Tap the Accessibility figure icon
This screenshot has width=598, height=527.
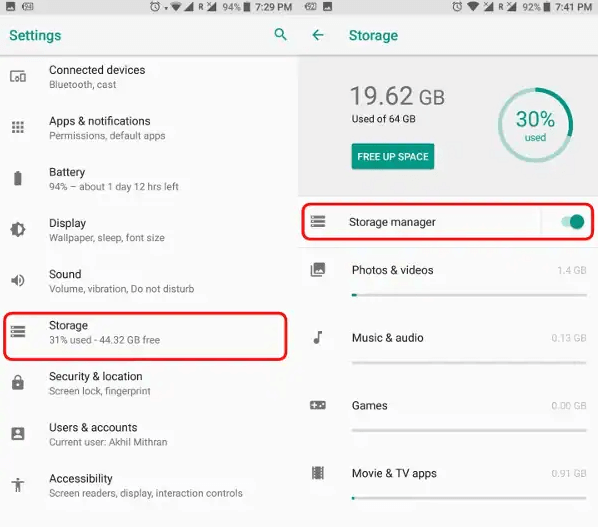(18, 485)
